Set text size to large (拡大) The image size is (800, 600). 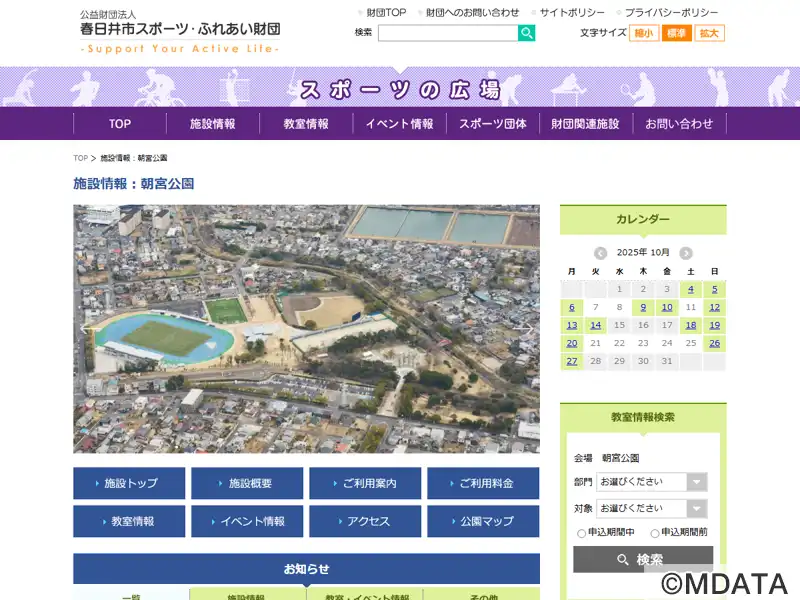coord(709,33)
